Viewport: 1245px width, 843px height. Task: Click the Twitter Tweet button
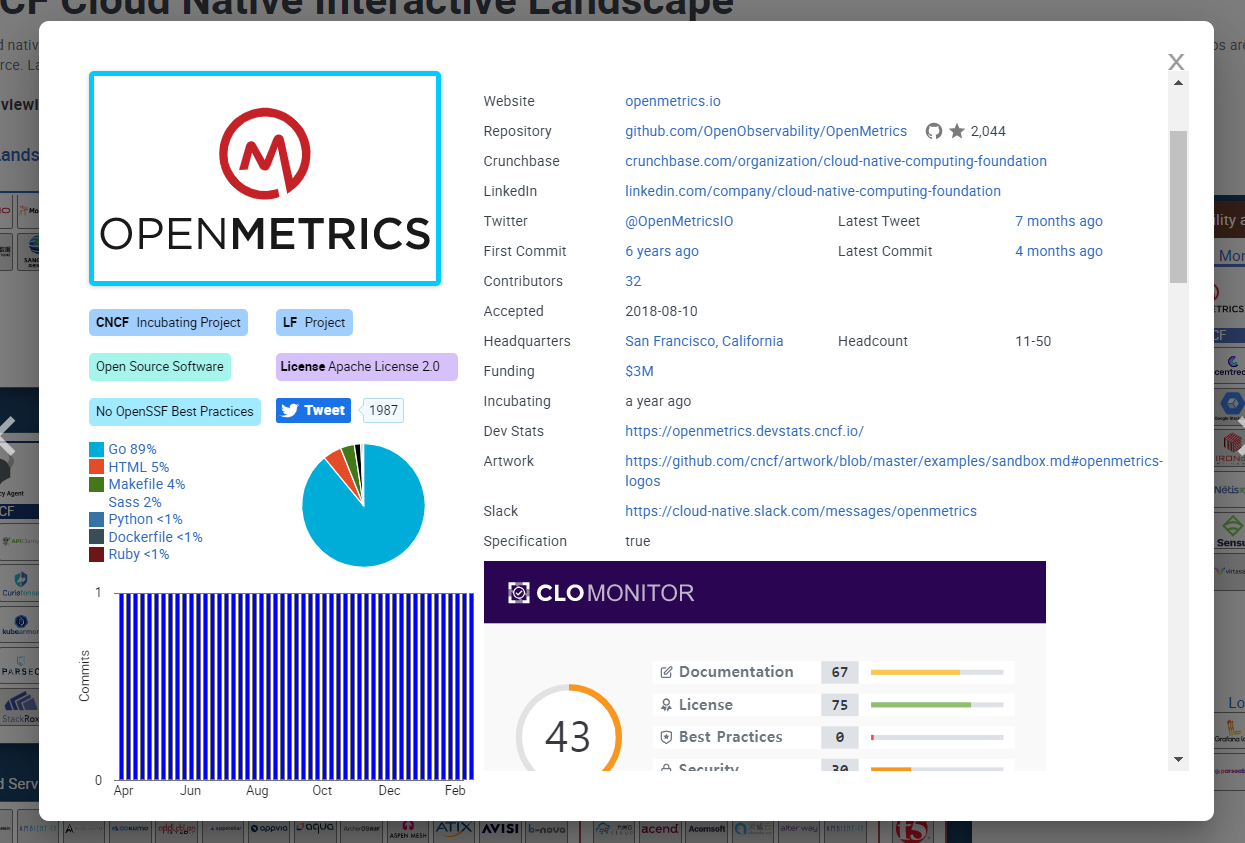pos(313,410)
